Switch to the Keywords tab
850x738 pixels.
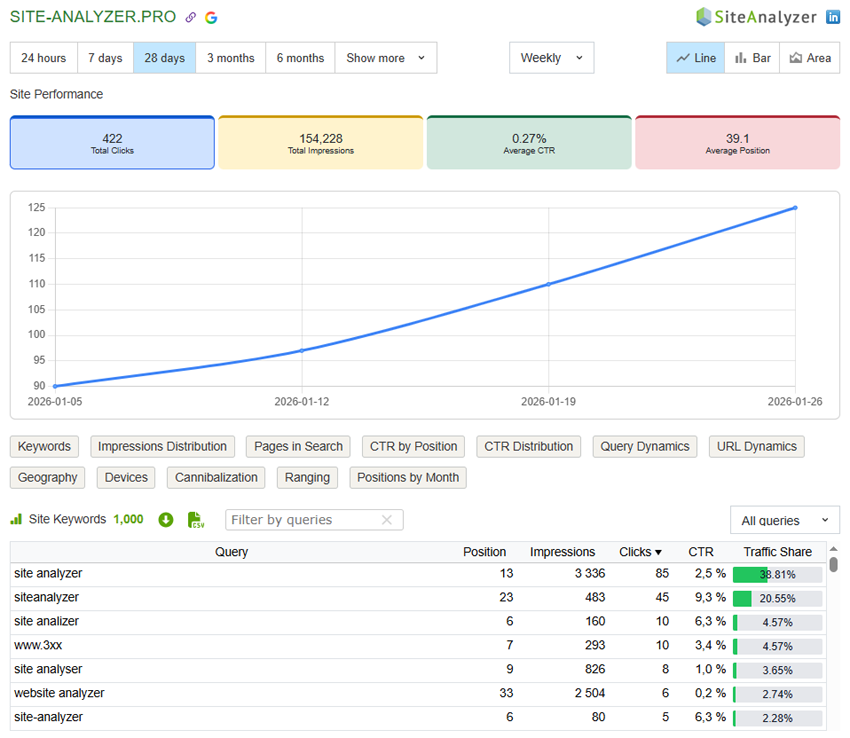tap(44, 446)
